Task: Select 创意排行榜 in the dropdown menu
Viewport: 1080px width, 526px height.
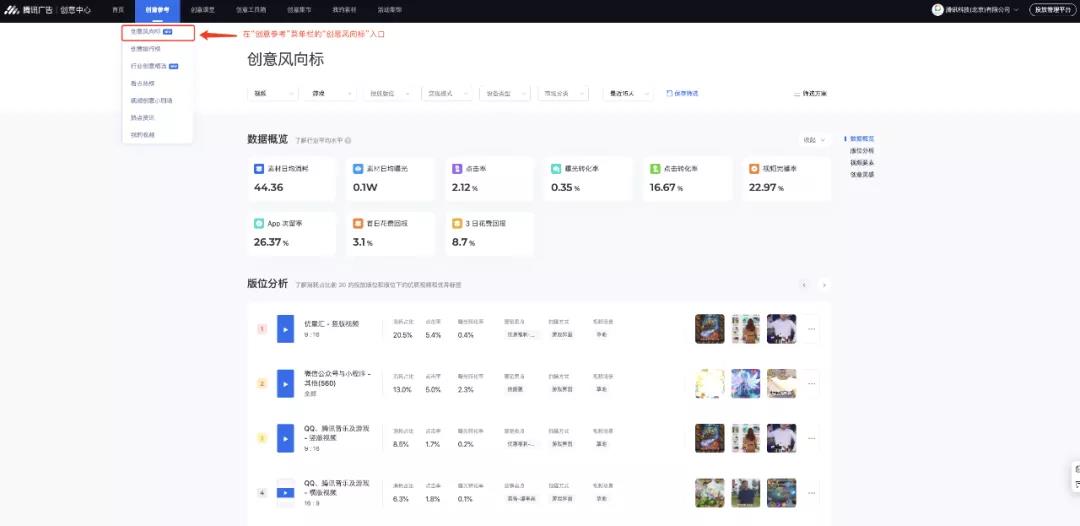Action: pos(145,48)
